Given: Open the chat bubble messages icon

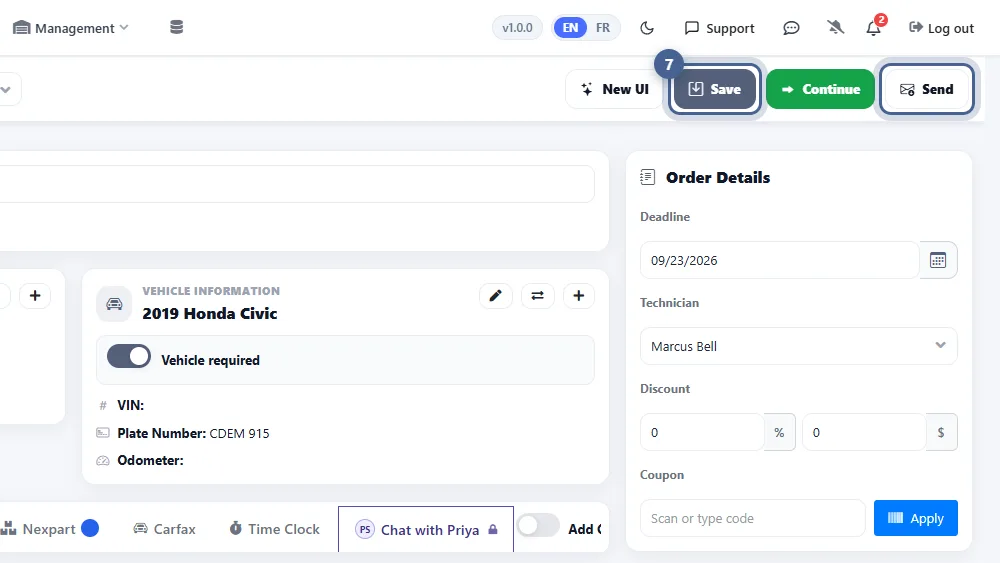Looking at the screenshot, I should [x=791, y=28].
